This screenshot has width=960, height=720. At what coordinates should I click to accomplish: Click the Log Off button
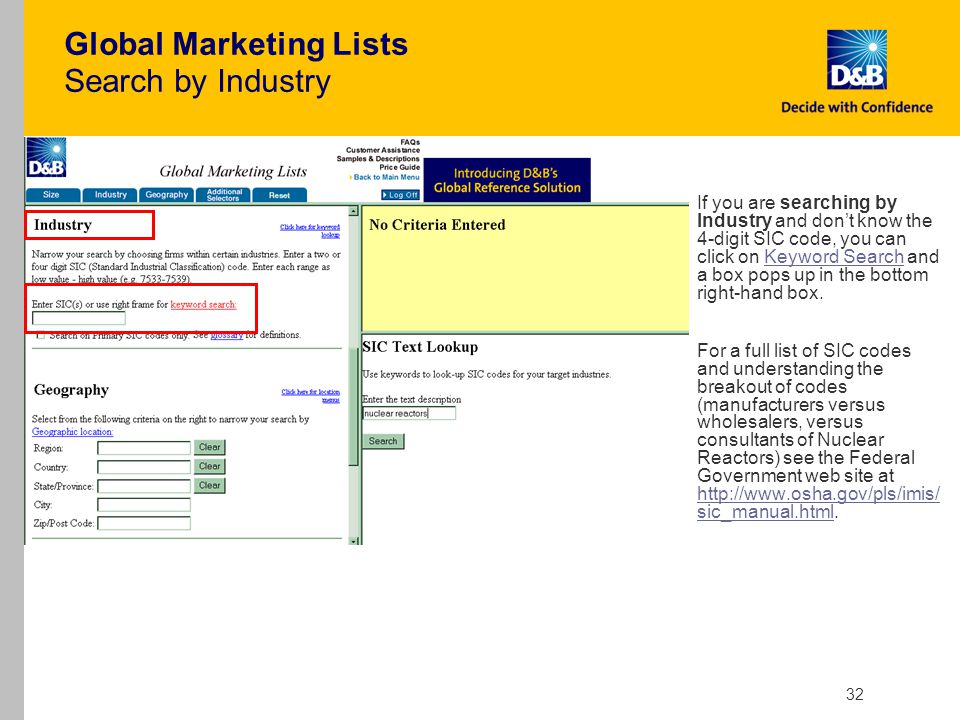pos(400,195)
